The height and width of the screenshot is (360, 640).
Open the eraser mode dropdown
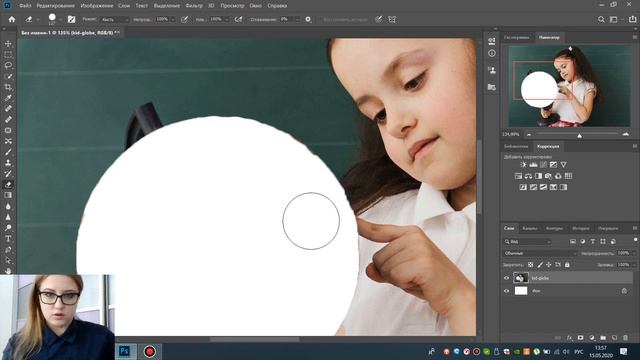point(115,19)
